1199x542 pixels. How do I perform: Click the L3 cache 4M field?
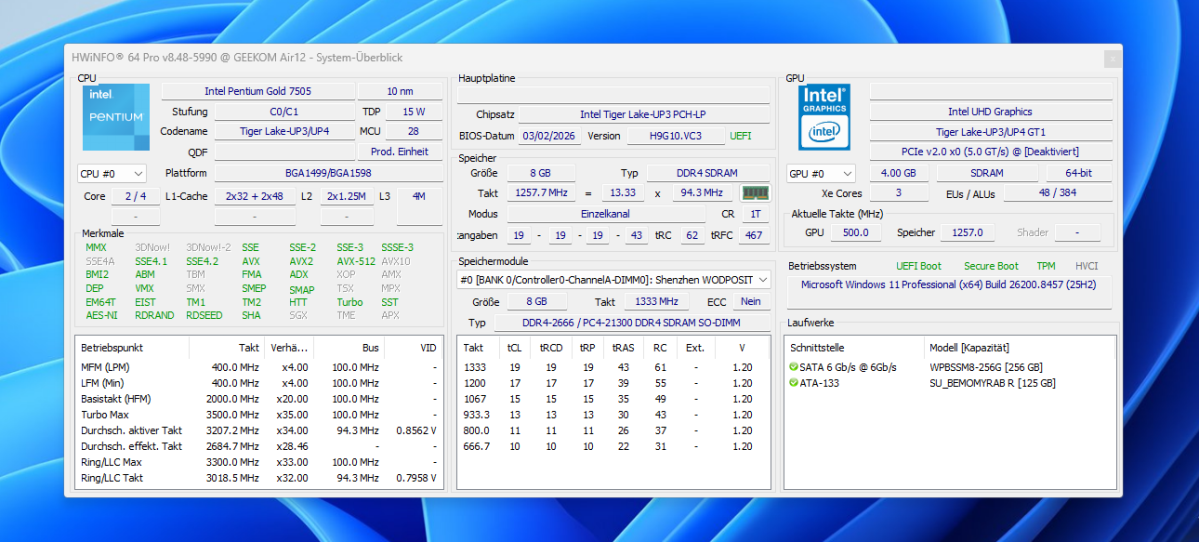click(x=419, y=196)
